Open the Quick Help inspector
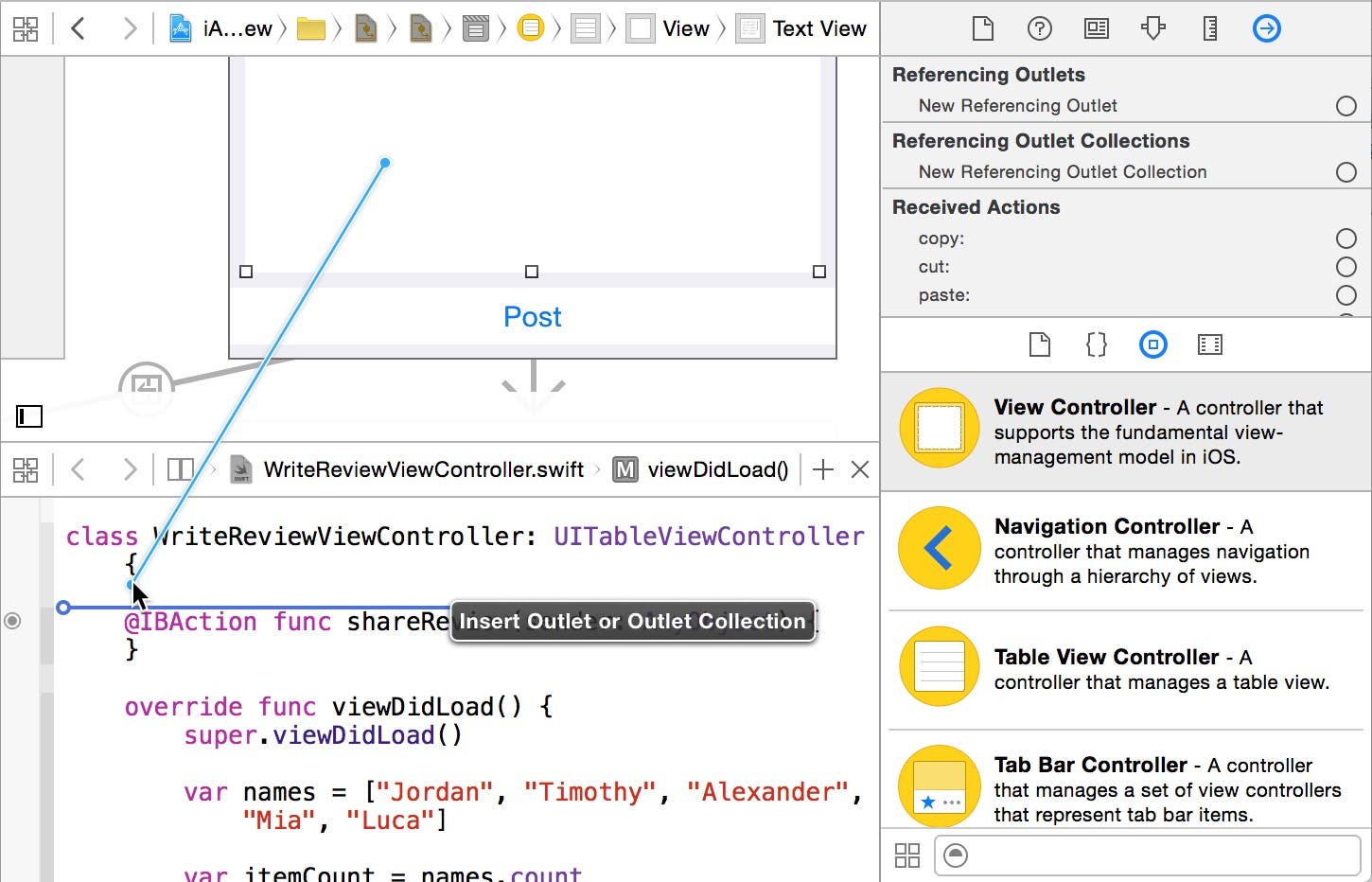This screenshot has width=1372, height=882. pyautogui.click(x=1039, y=28)
